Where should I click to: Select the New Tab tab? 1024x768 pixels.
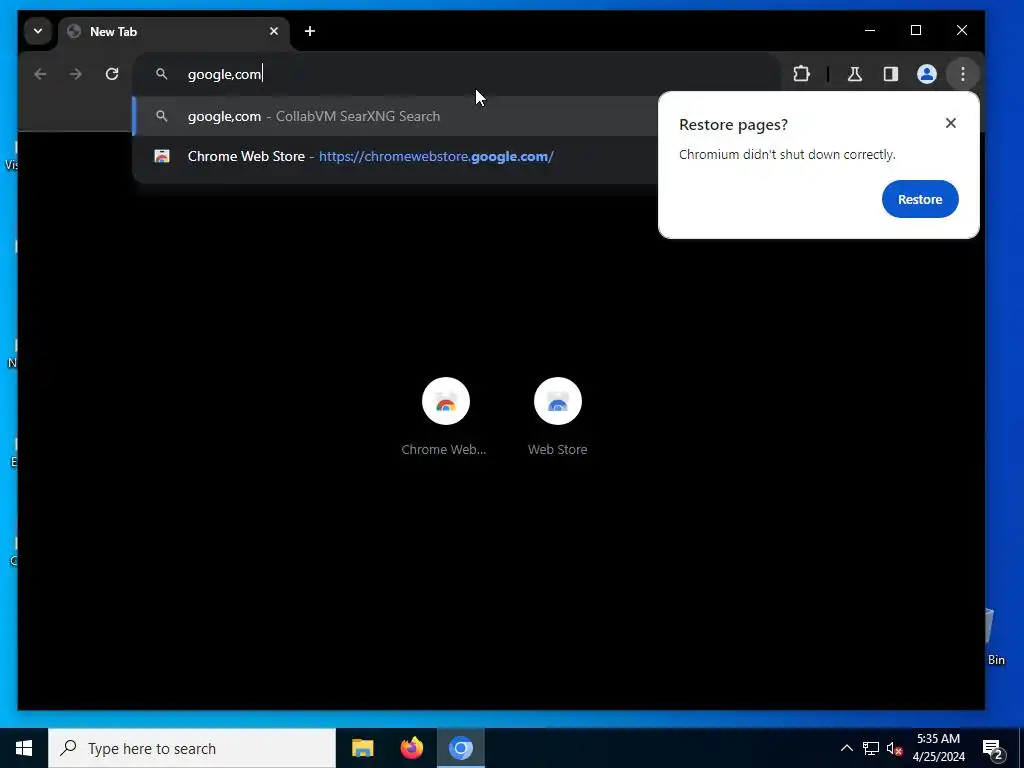[x=174, y=32]
